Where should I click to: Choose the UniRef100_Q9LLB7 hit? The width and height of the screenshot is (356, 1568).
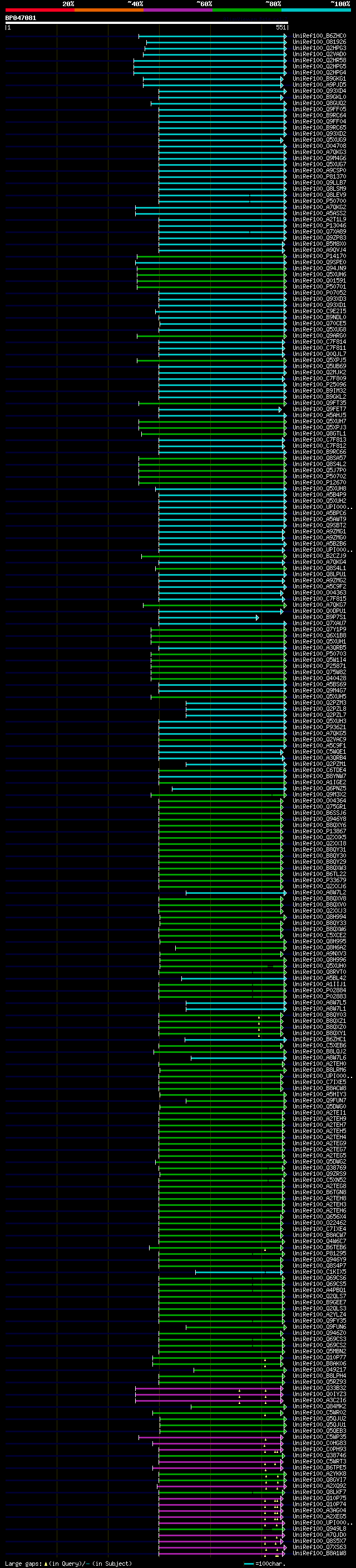point(319,182)
